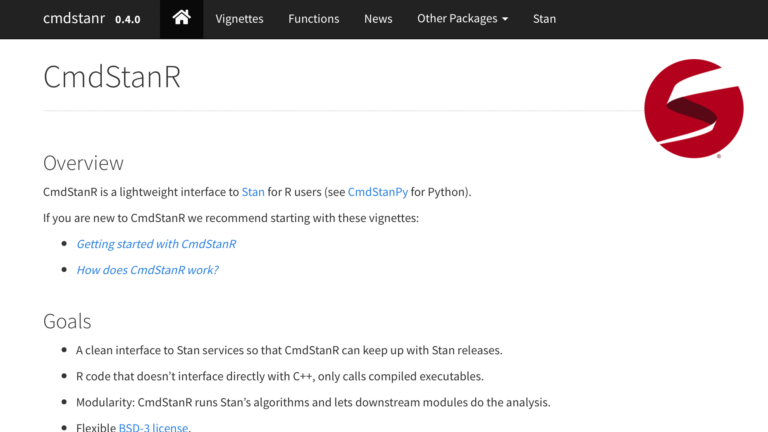Screen dimensions: 768x432
Task: Click the Overview section heading
Action: [x=83, y=163]
